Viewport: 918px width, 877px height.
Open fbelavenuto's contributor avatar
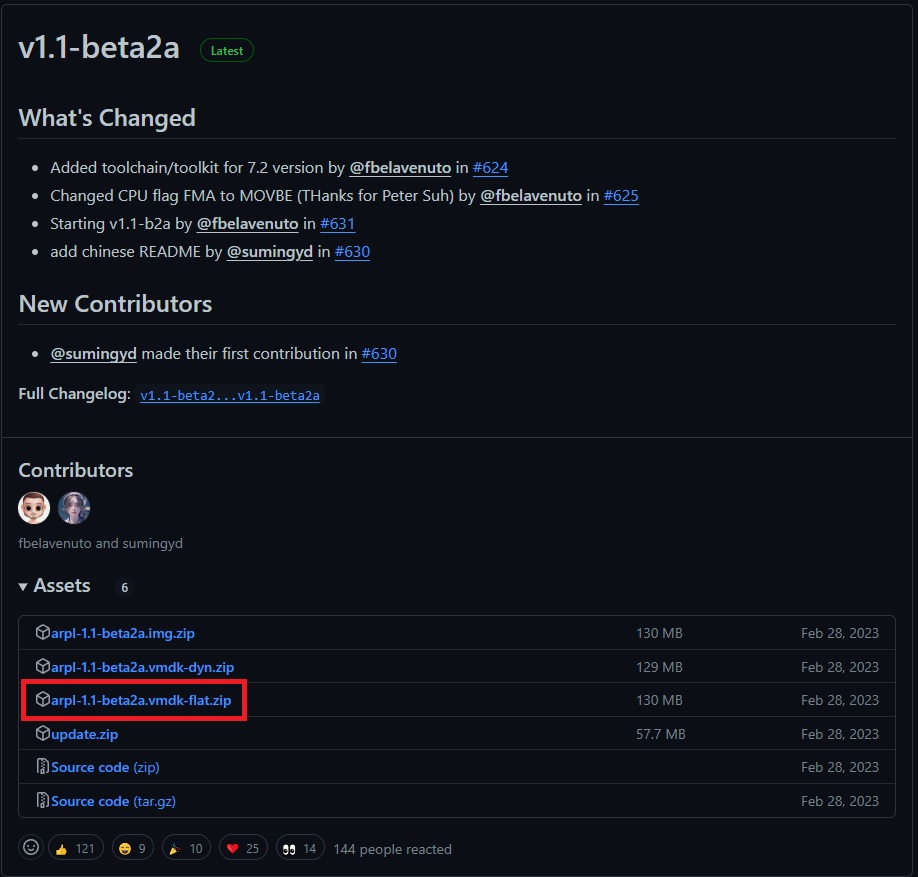[x=34, y=508]
